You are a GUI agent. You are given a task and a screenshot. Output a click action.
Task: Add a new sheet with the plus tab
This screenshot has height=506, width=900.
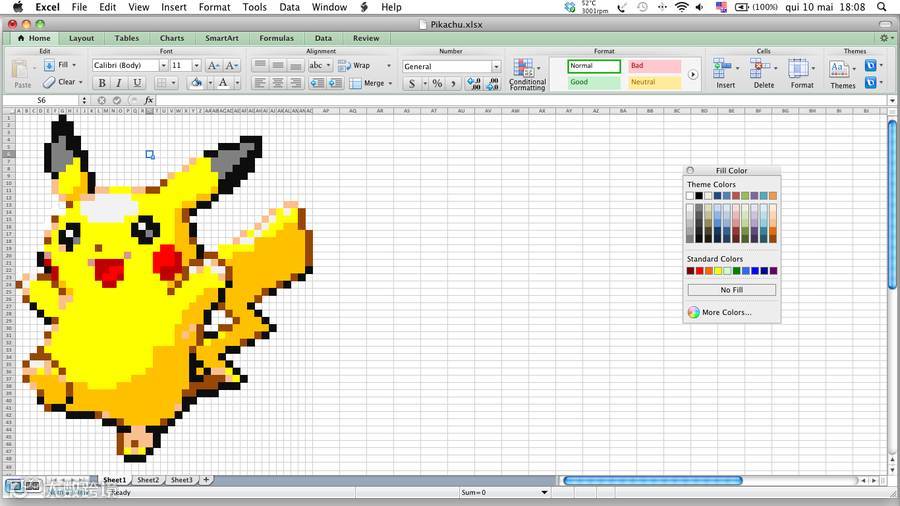click(206, 480)
